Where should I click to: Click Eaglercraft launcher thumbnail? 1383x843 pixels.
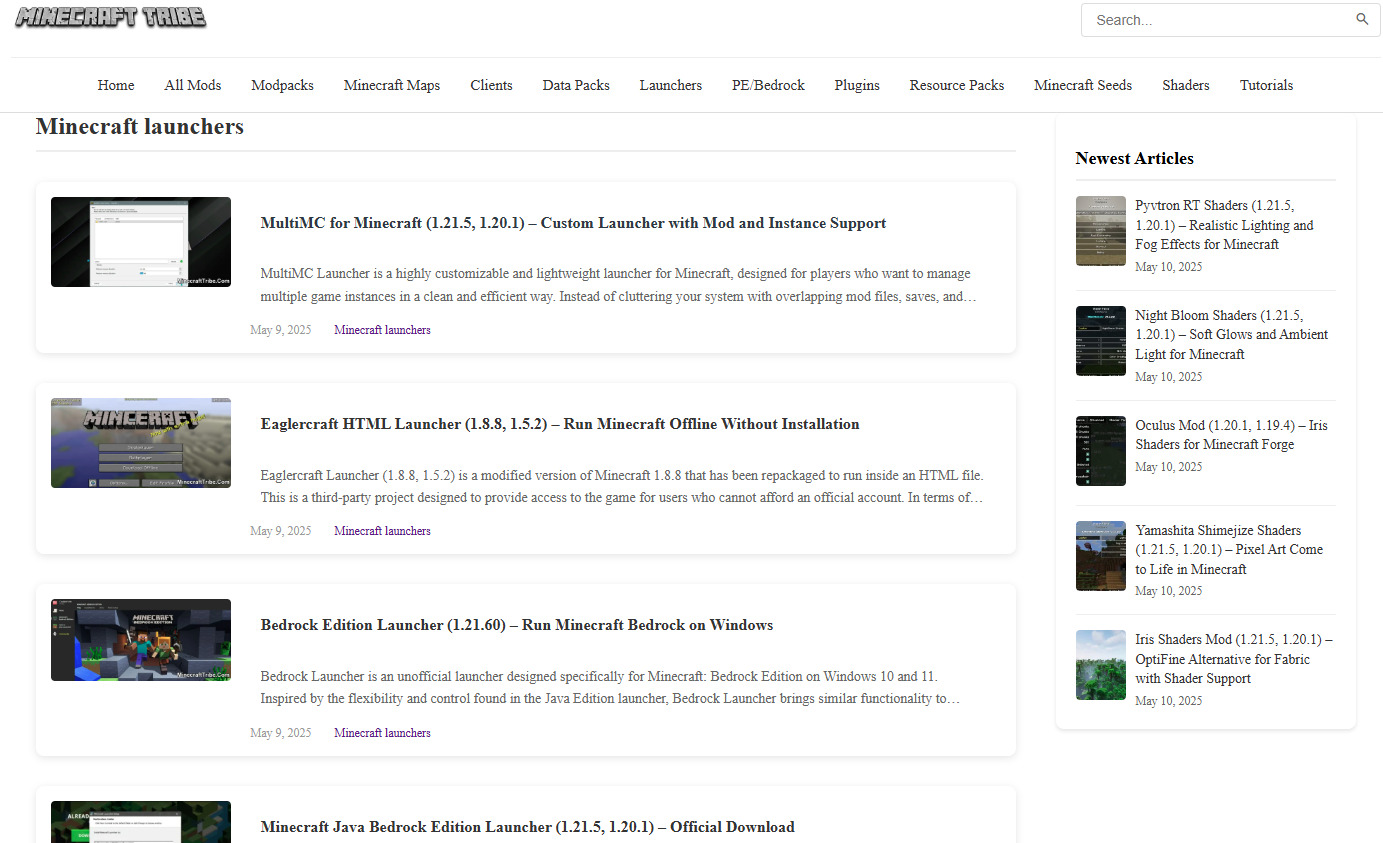(x=141, y=443)
